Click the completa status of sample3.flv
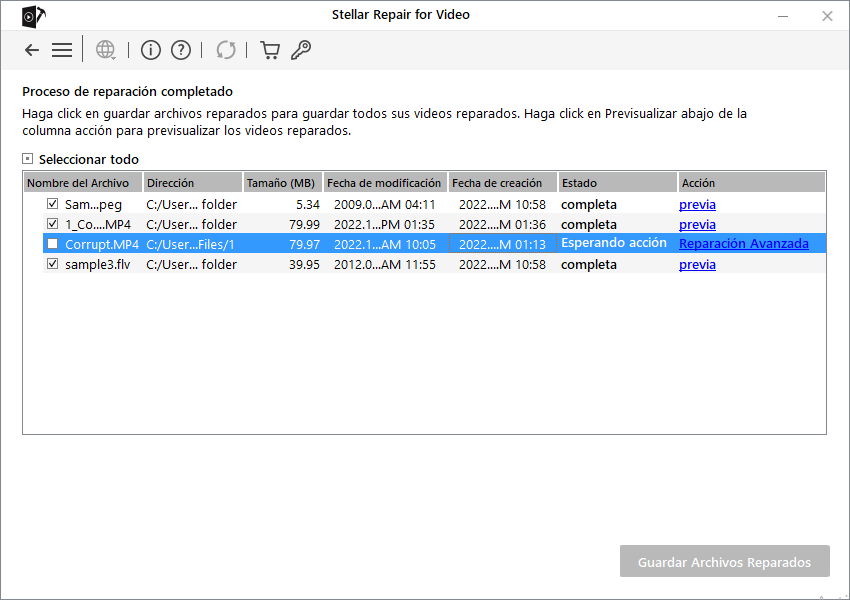This screenshot has width=850, height=600. pyautogui.click(x=589, y=264)
